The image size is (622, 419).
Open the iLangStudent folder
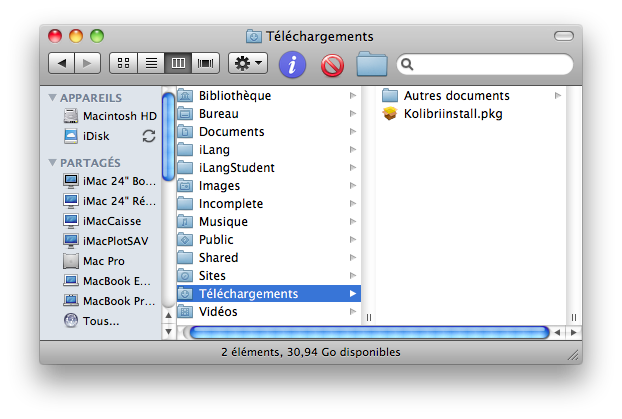[269, 167]
